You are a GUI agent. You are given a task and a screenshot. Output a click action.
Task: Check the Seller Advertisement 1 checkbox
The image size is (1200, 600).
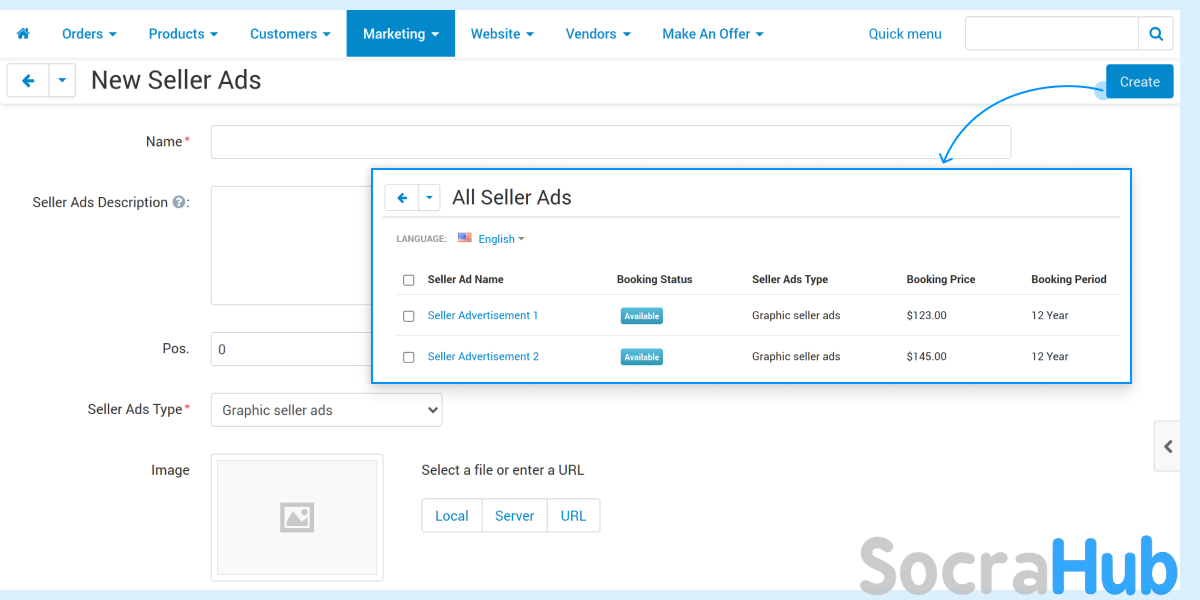pos(408,316)
